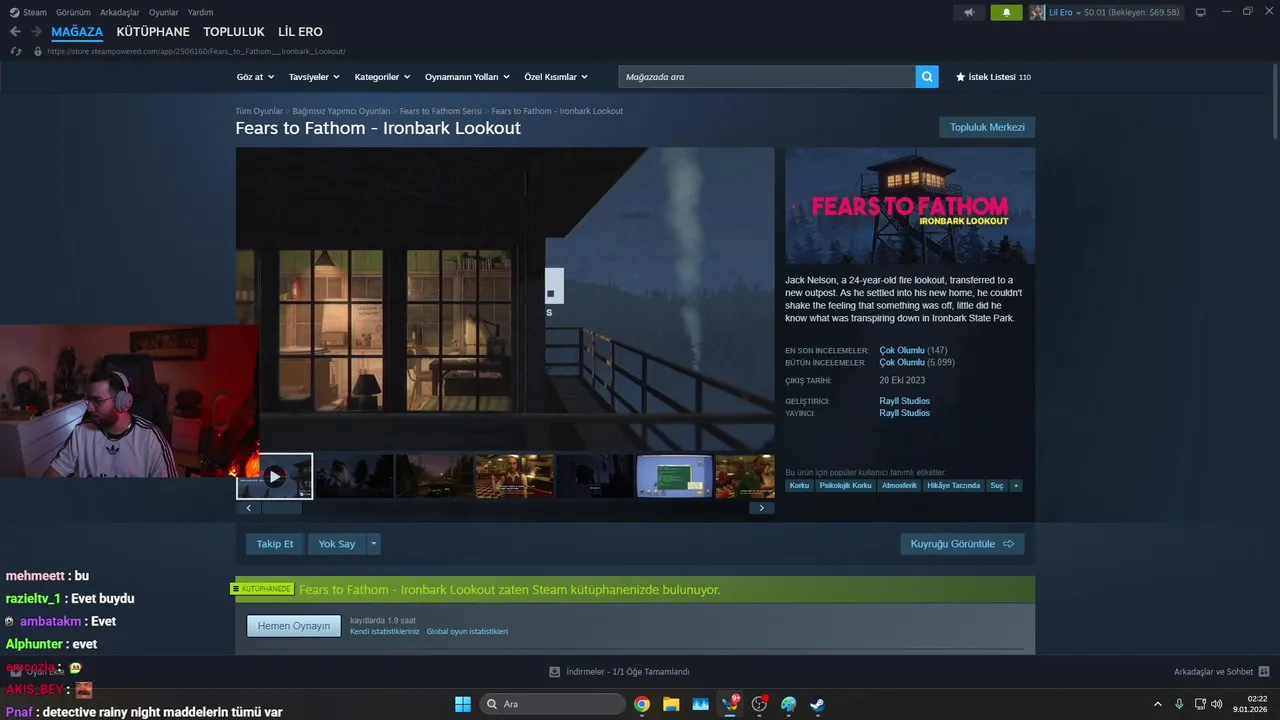The height and width of the screenshot is (720, 1280).
Task: Click the Lil Ero profile avatar
Action: coord(1037,12)
